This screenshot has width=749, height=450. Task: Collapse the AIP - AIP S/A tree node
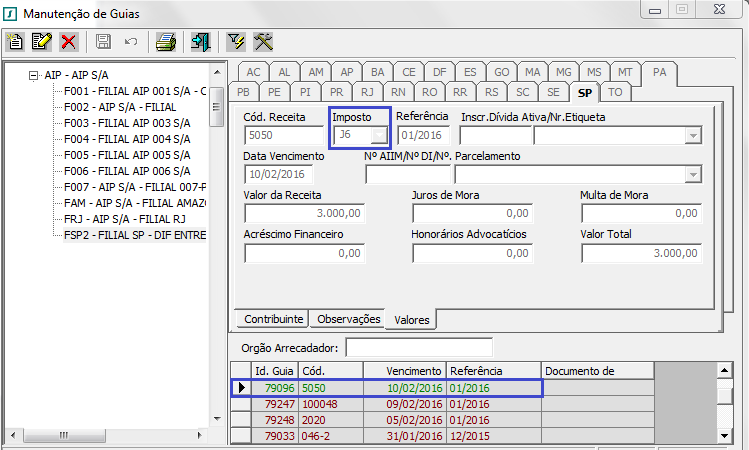[x=34, y=75]
